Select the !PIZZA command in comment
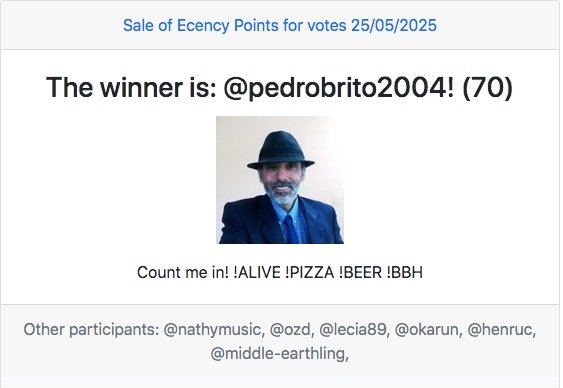 [x=310, y=272]
